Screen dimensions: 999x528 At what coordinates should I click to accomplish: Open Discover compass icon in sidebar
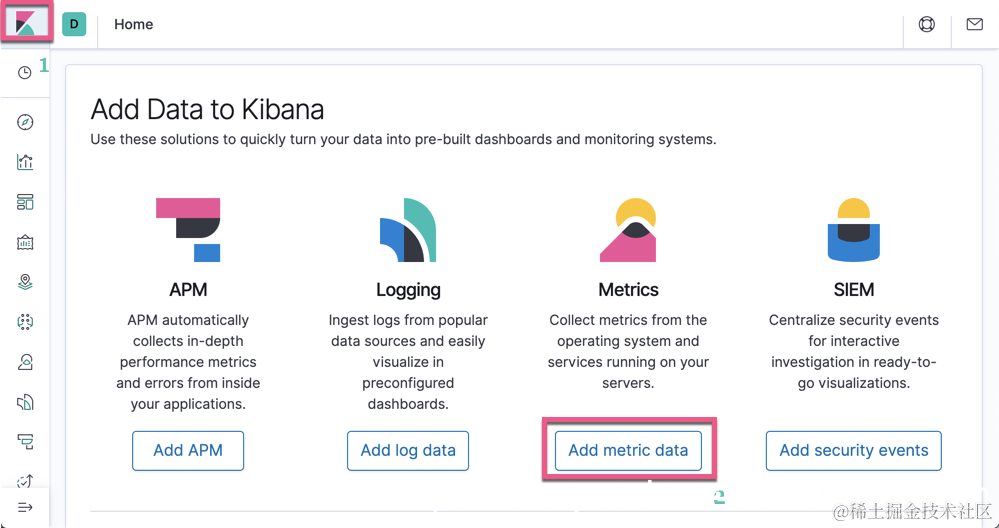[x=25, y=122]
